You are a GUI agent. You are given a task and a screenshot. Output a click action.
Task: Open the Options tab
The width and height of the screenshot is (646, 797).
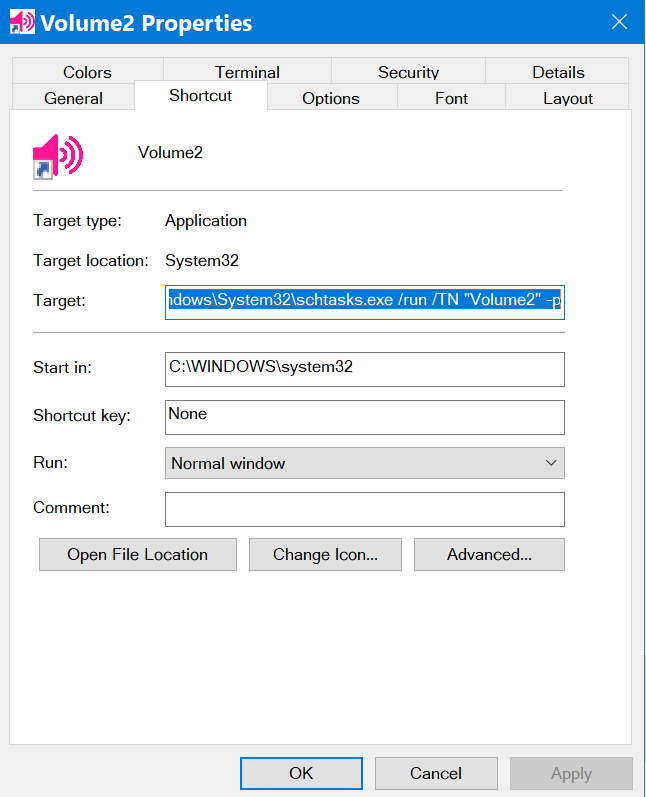click(331, 98)
